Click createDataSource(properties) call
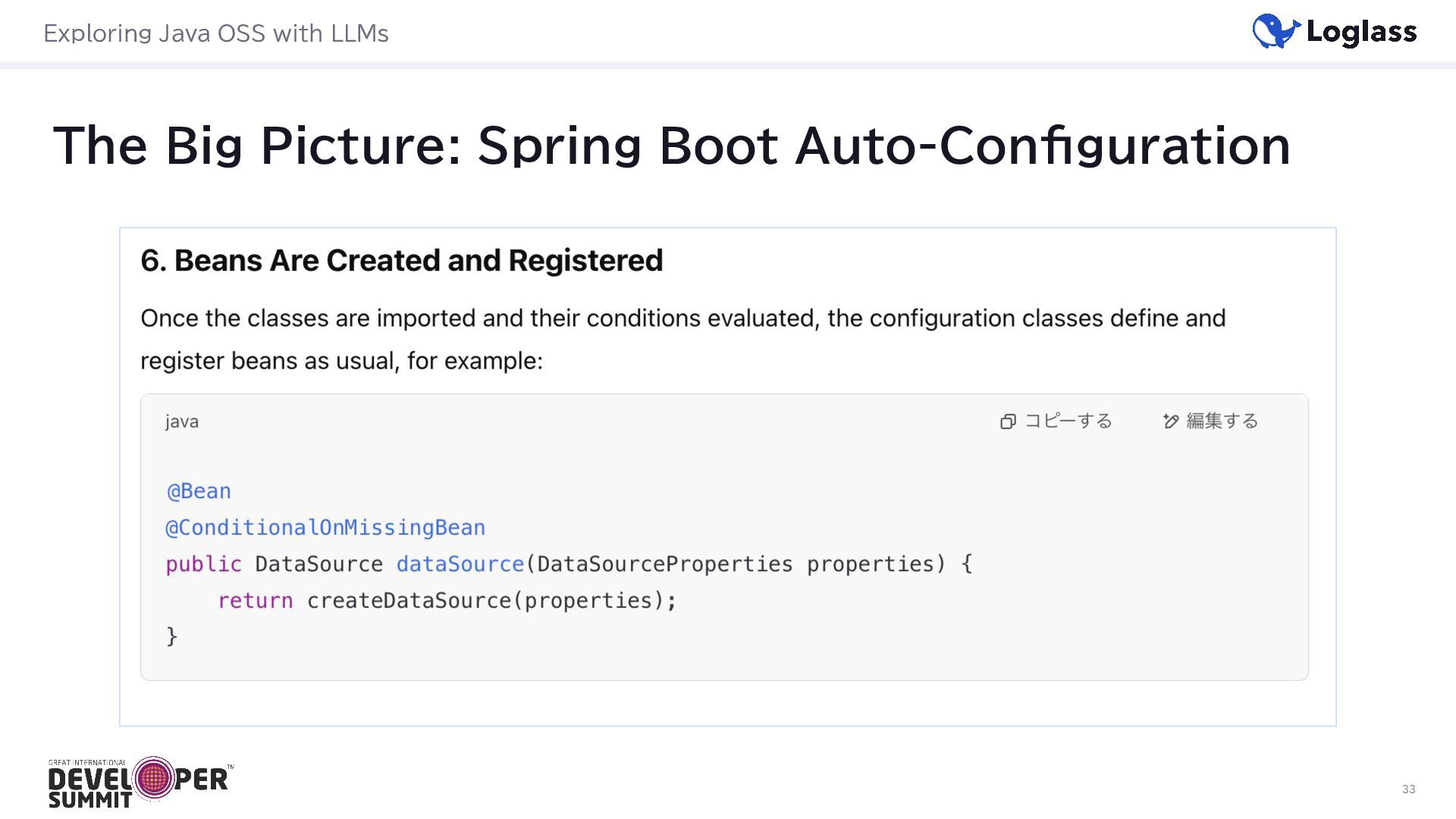Image resolution: width=1456 pixels, height=819 pixels. pos(491,601)
